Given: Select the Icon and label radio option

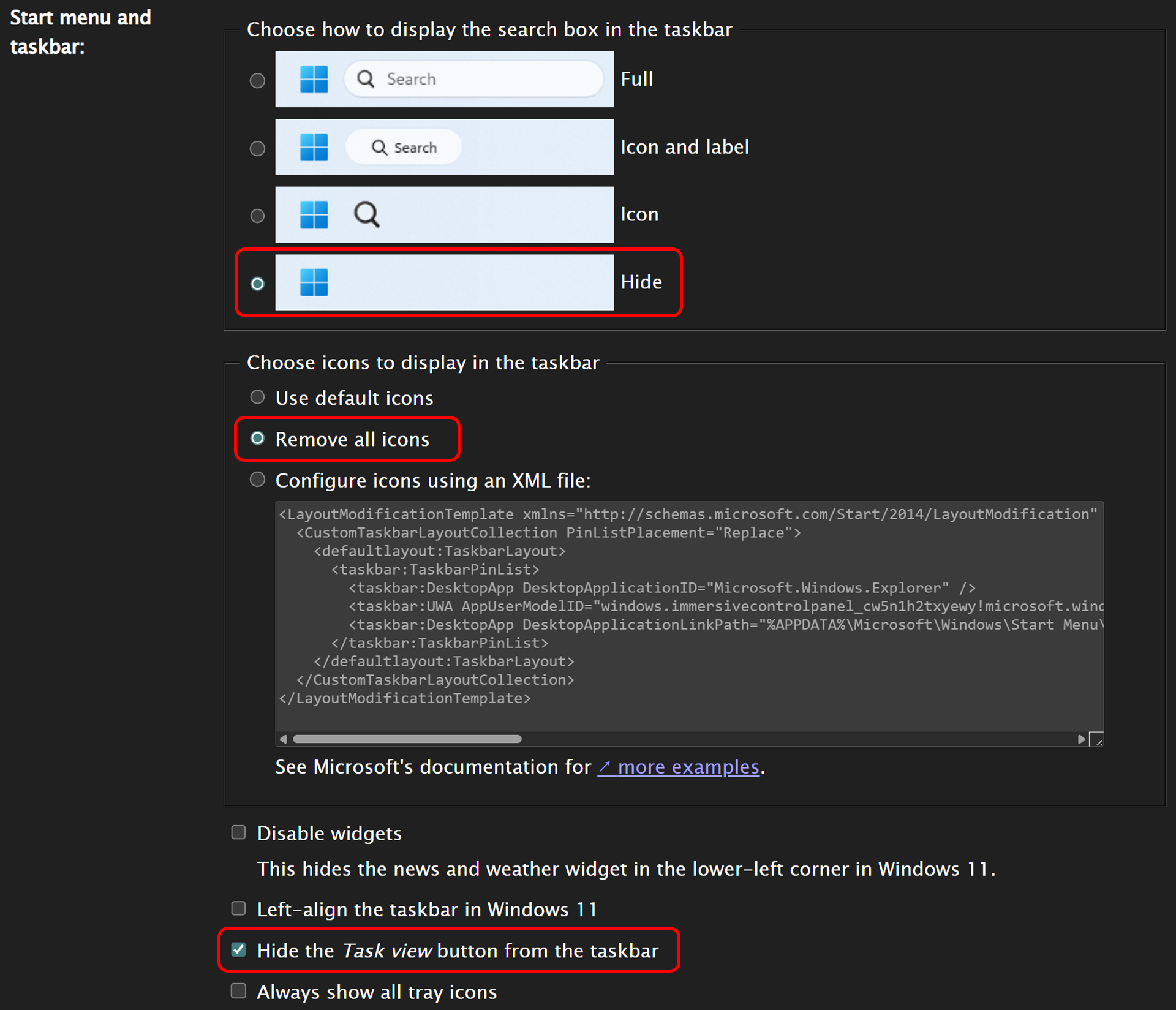Looking at the screenshot, I should [257, 148].
